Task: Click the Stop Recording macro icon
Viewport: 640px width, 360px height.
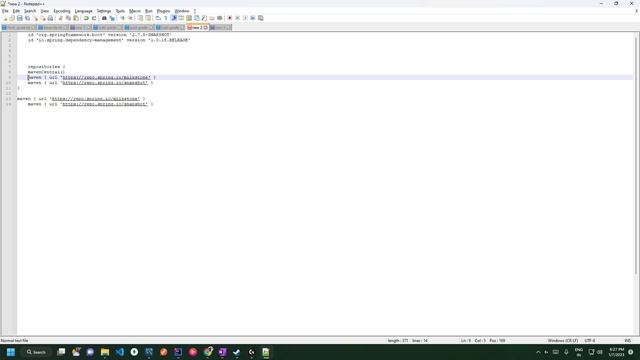Action: pos(238,18)
